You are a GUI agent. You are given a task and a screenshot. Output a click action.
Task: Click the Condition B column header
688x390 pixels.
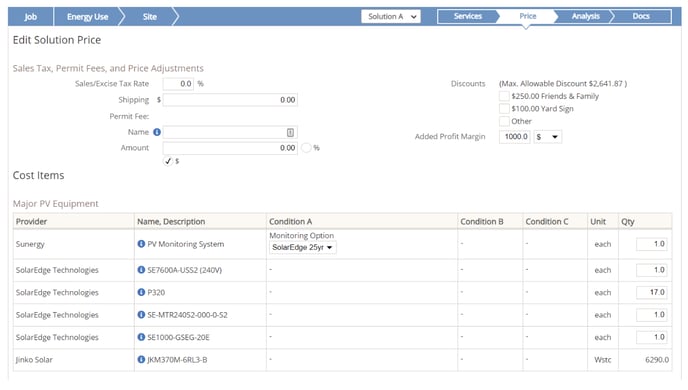[490, 222]
